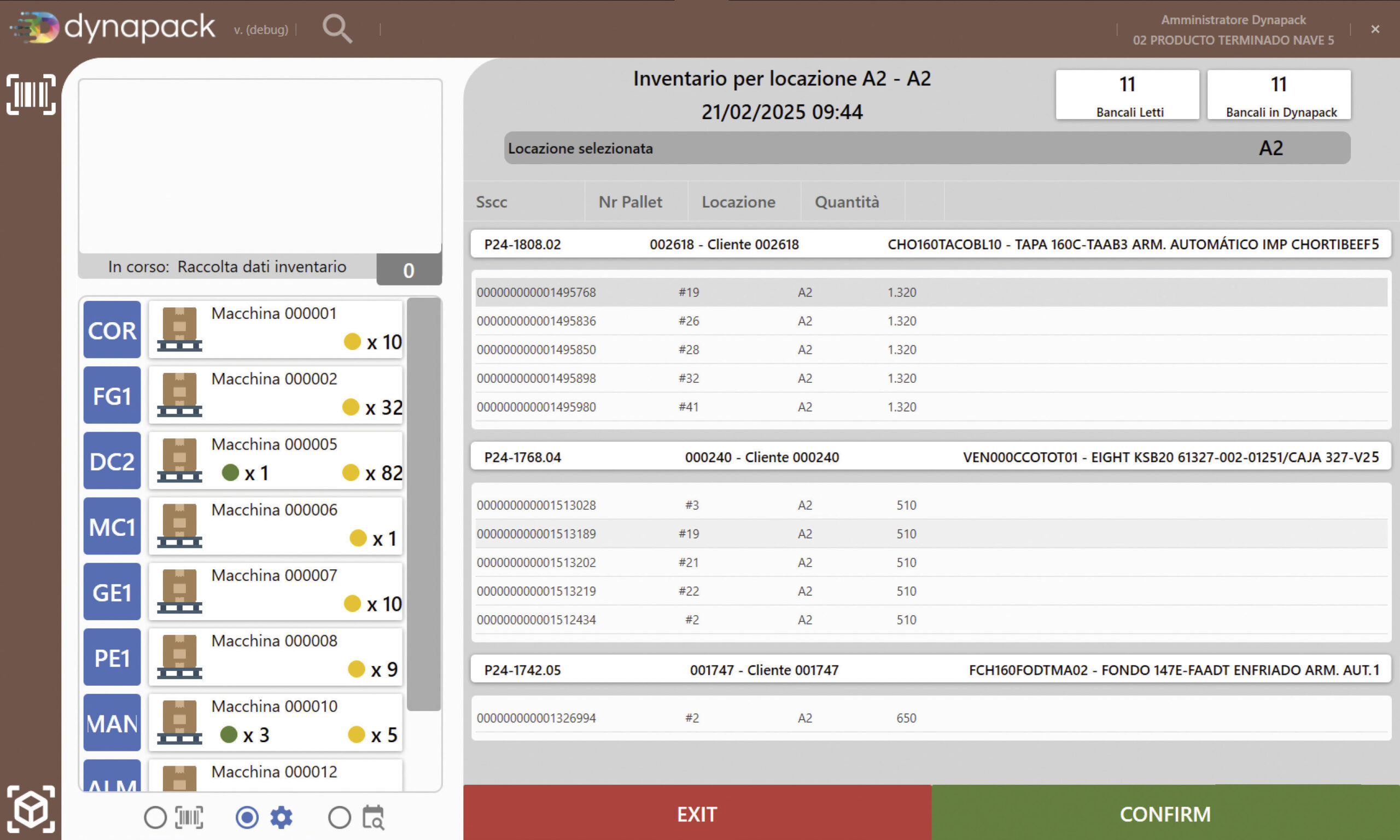Screen dimensions: 1400x840
Task: Select row 000000000001495850
Action: [931, 349]
